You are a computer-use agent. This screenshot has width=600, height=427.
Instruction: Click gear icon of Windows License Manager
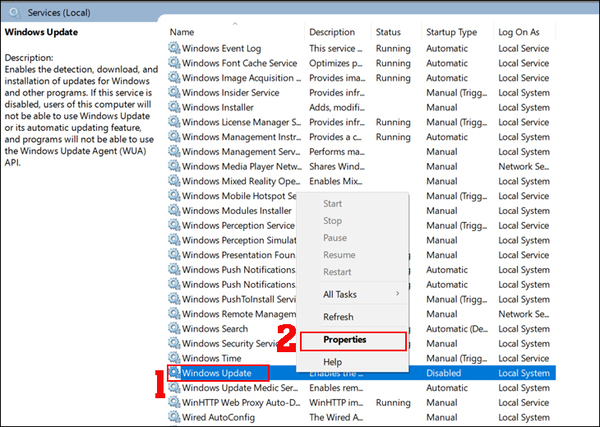[174, 122]
